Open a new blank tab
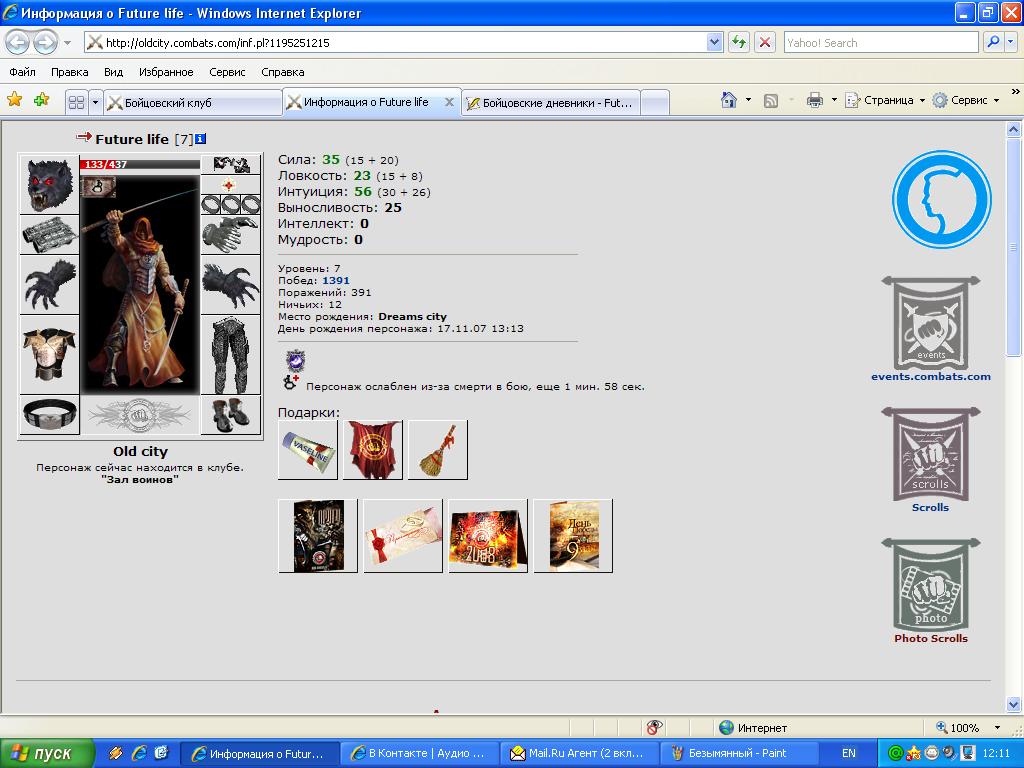Screen dimensions: 1024x768 click(x=655, y=103)
